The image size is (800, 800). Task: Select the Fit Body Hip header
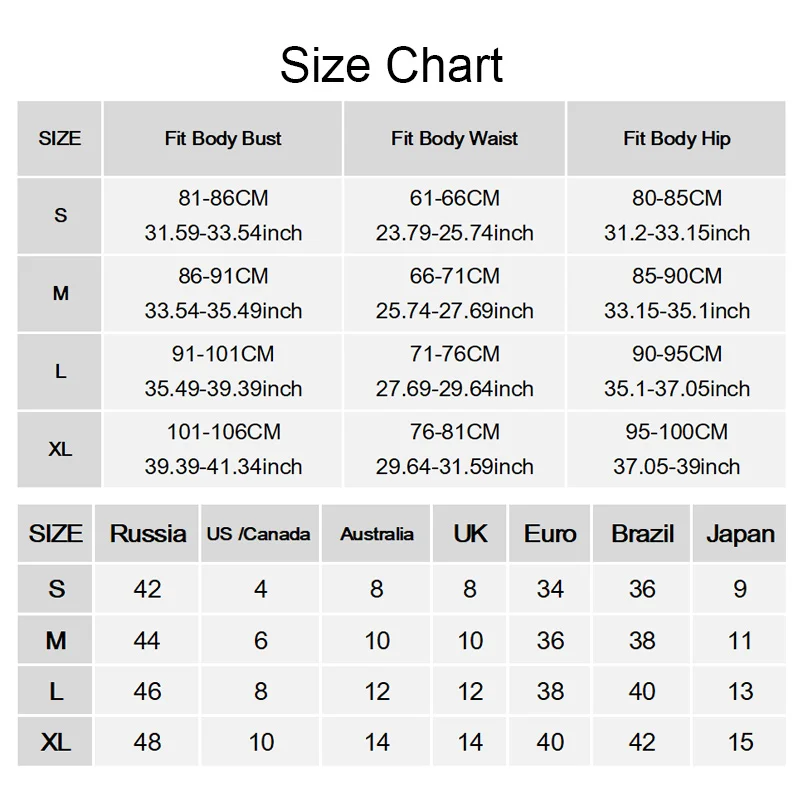(x=677, y=138)
